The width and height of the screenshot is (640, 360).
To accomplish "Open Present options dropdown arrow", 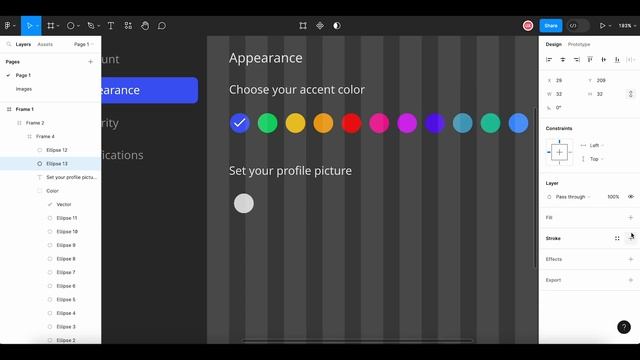I will click(610, 26).
